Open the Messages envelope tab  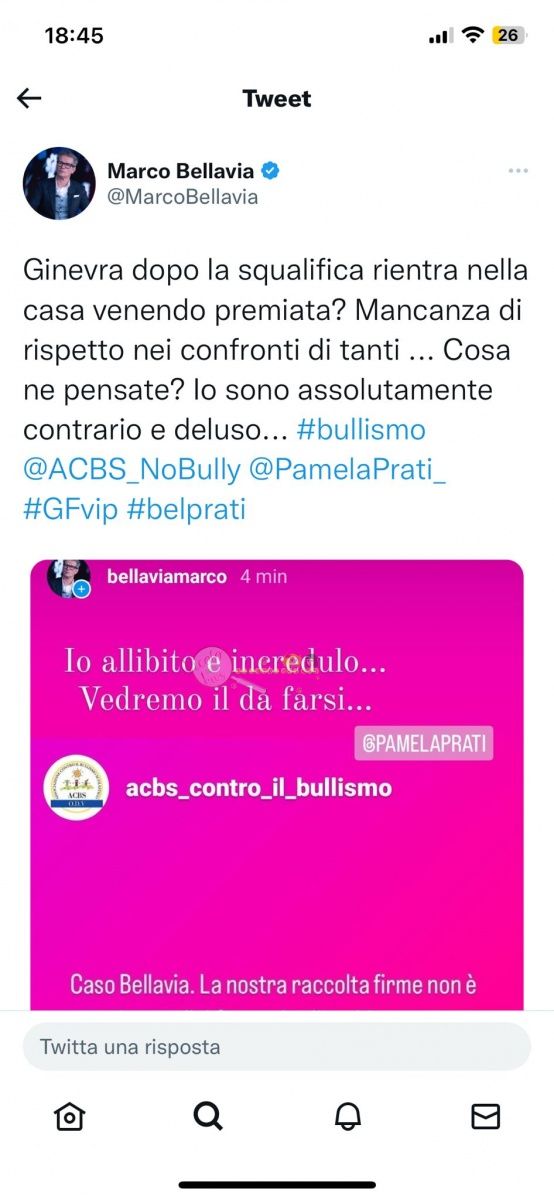[485, 1116]
